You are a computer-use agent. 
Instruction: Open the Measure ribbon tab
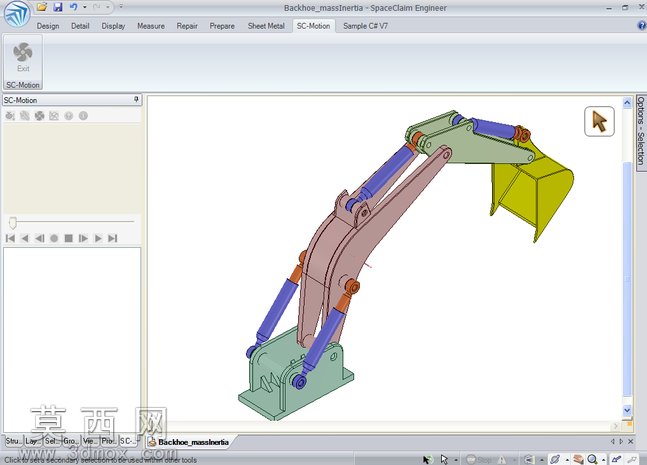click(151, 26)
